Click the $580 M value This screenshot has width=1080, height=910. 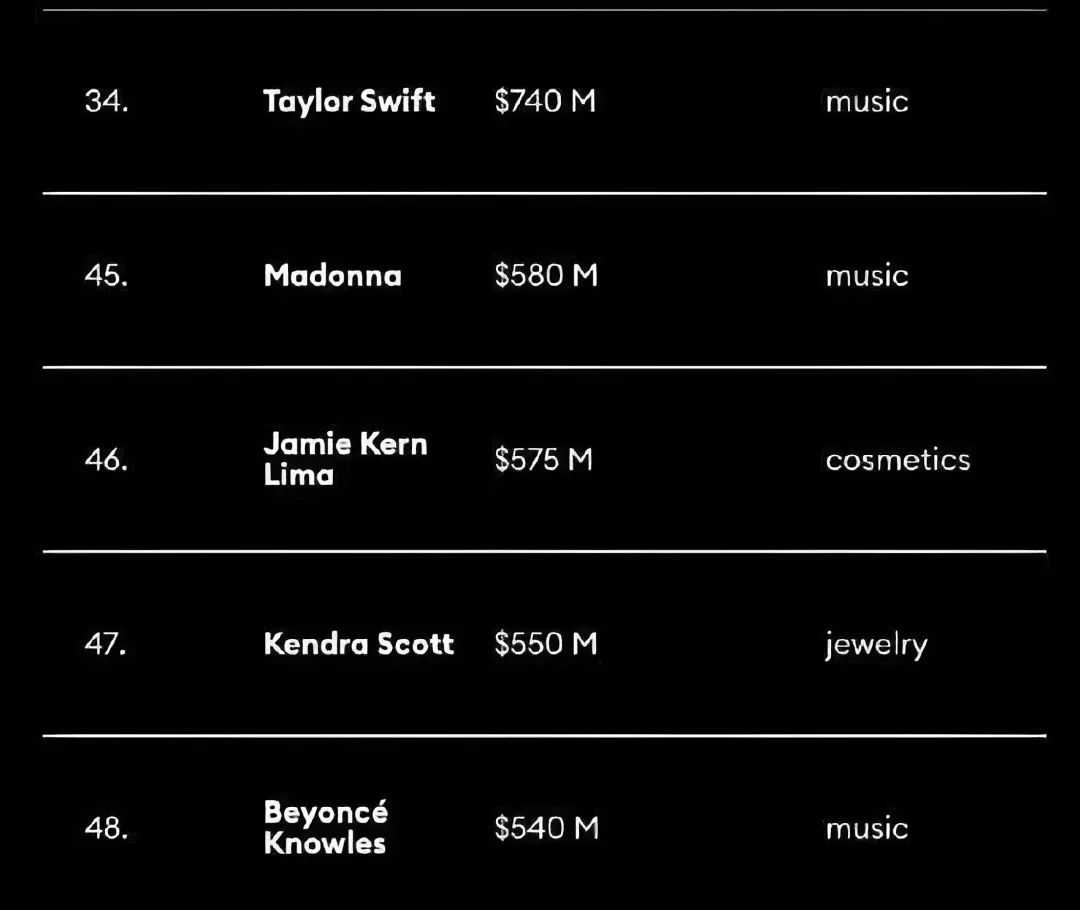[x=546, y=276]
